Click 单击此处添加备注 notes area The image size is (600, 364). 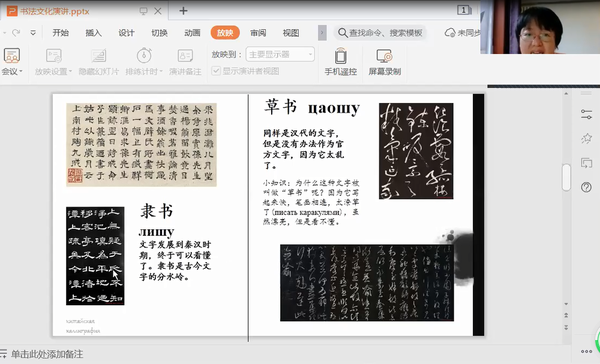47,354
